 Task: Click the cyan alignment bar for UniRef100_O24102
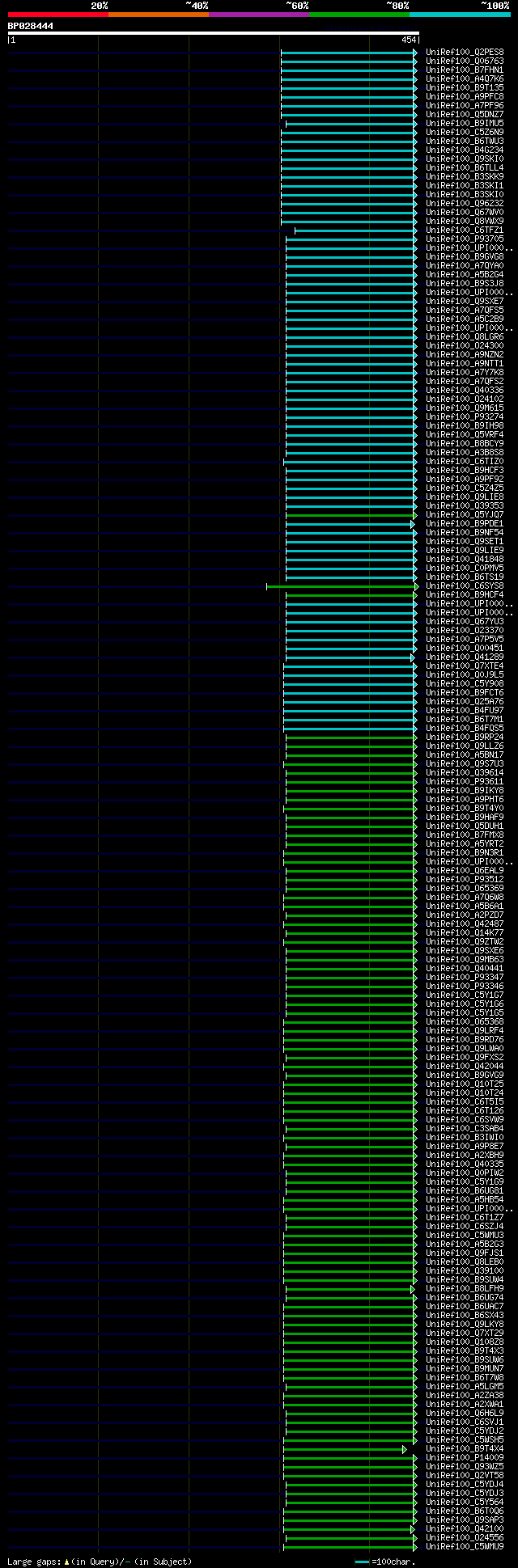[x=350, y=399]
